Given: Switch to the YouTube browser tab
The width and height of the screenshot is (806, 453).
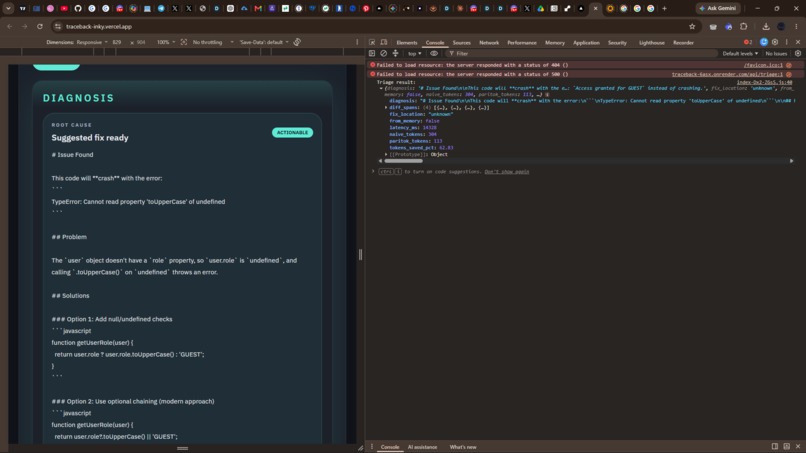Looking at the screenshot, I should tap(64, 8).
